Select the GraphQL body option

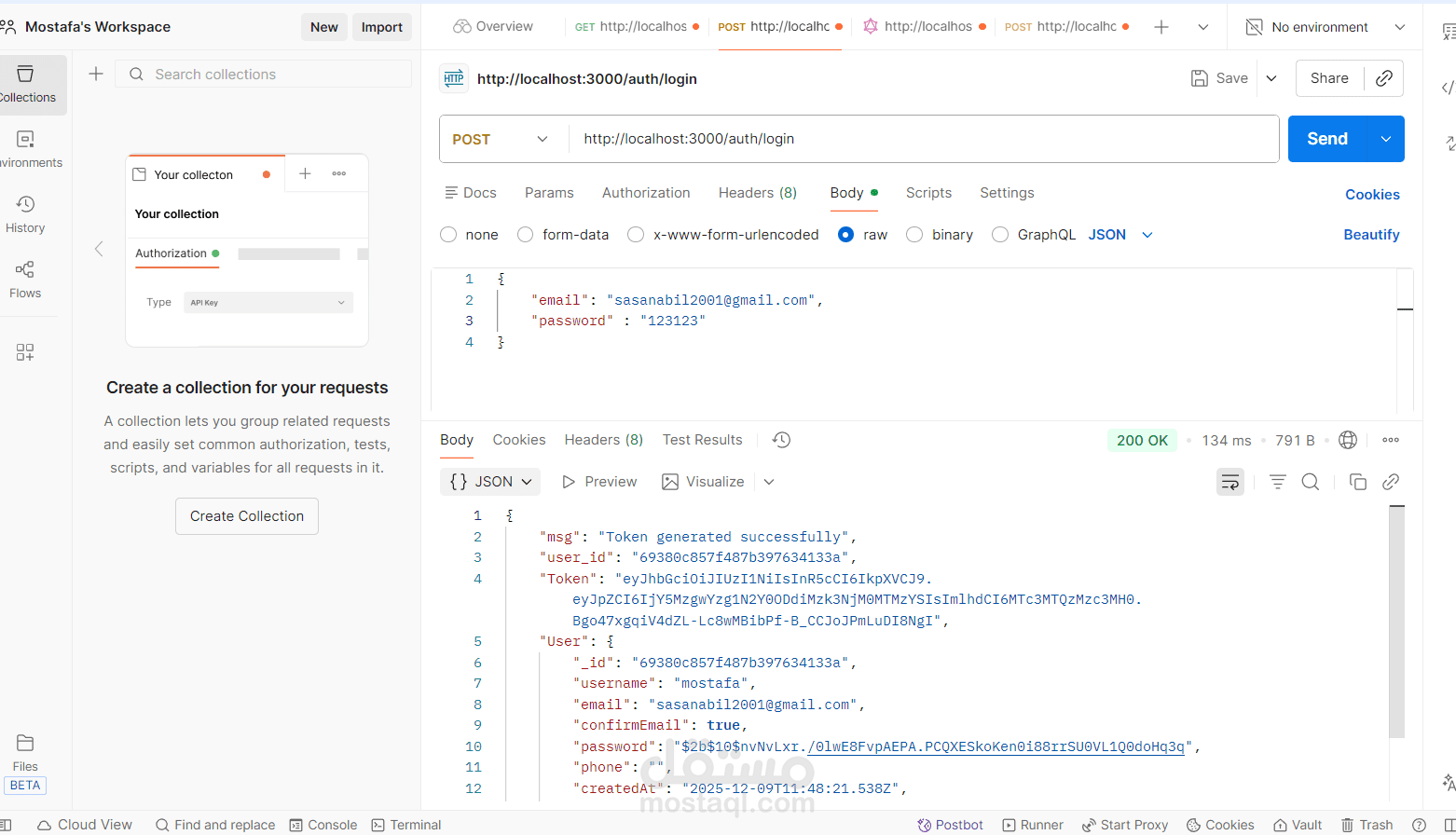[1000, 235]
